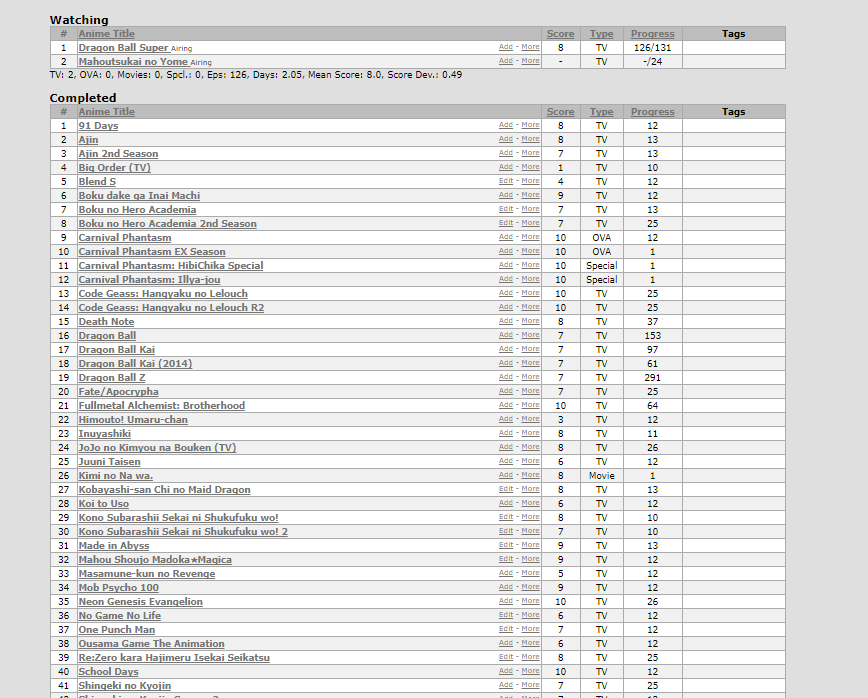Click Edit for Boku no Hero Academia 2nd Season
Image resolution: width=868 pixels, height=698 pixels.
point(505,223)
